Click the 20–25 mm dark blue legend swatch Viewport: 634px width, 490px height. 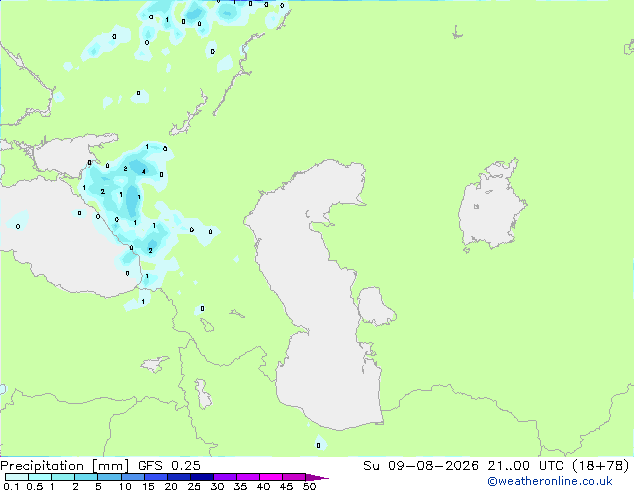(179, 477)
